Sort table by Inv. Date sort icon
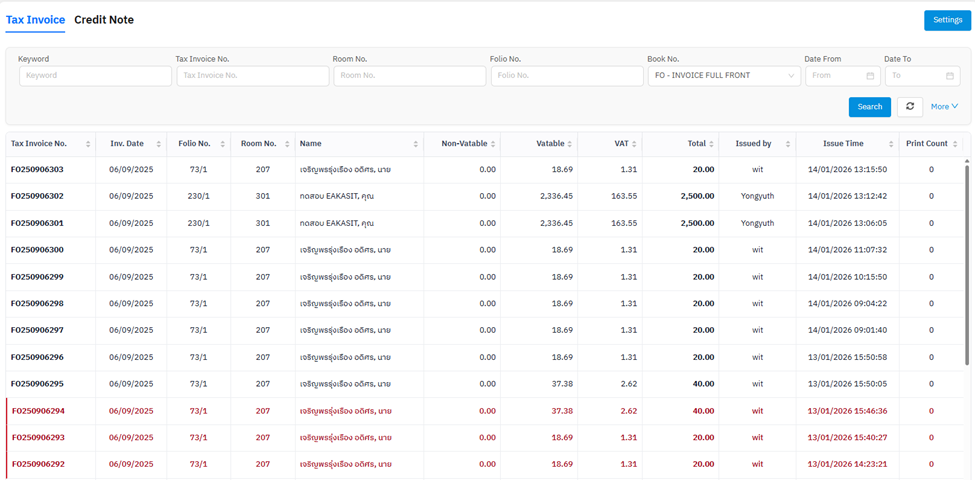Screen dimensions: 975x480 point(159,144)
